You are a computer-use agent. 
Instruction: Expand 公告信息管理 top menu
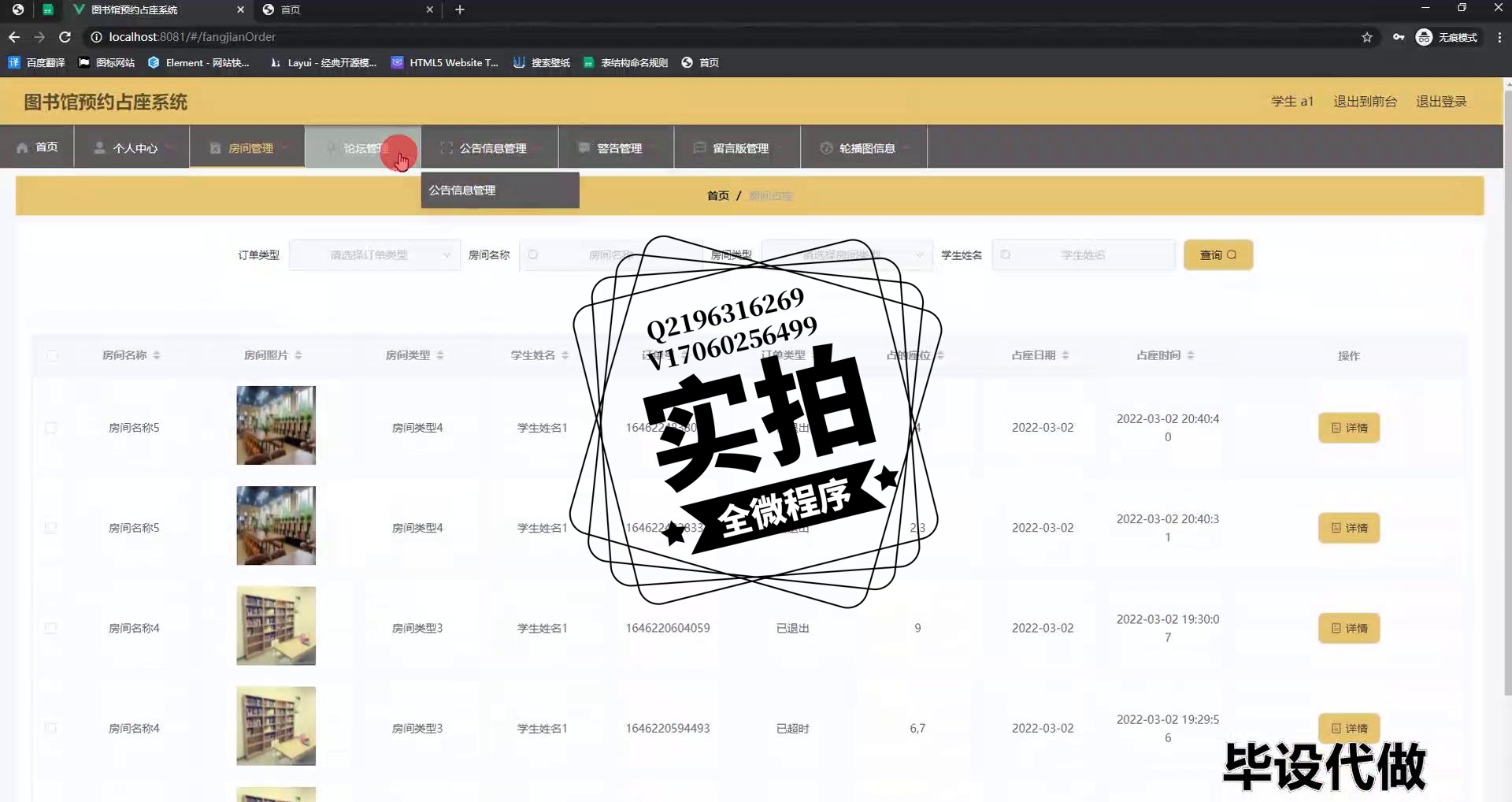(x=490, y=147)
